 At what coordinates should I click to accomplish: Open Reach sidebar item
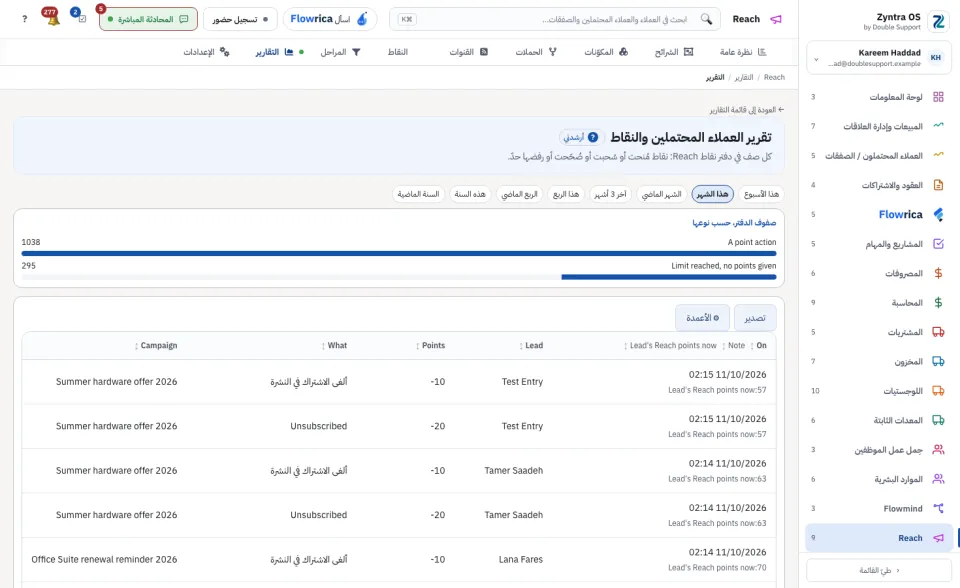[x=879, y=538]
